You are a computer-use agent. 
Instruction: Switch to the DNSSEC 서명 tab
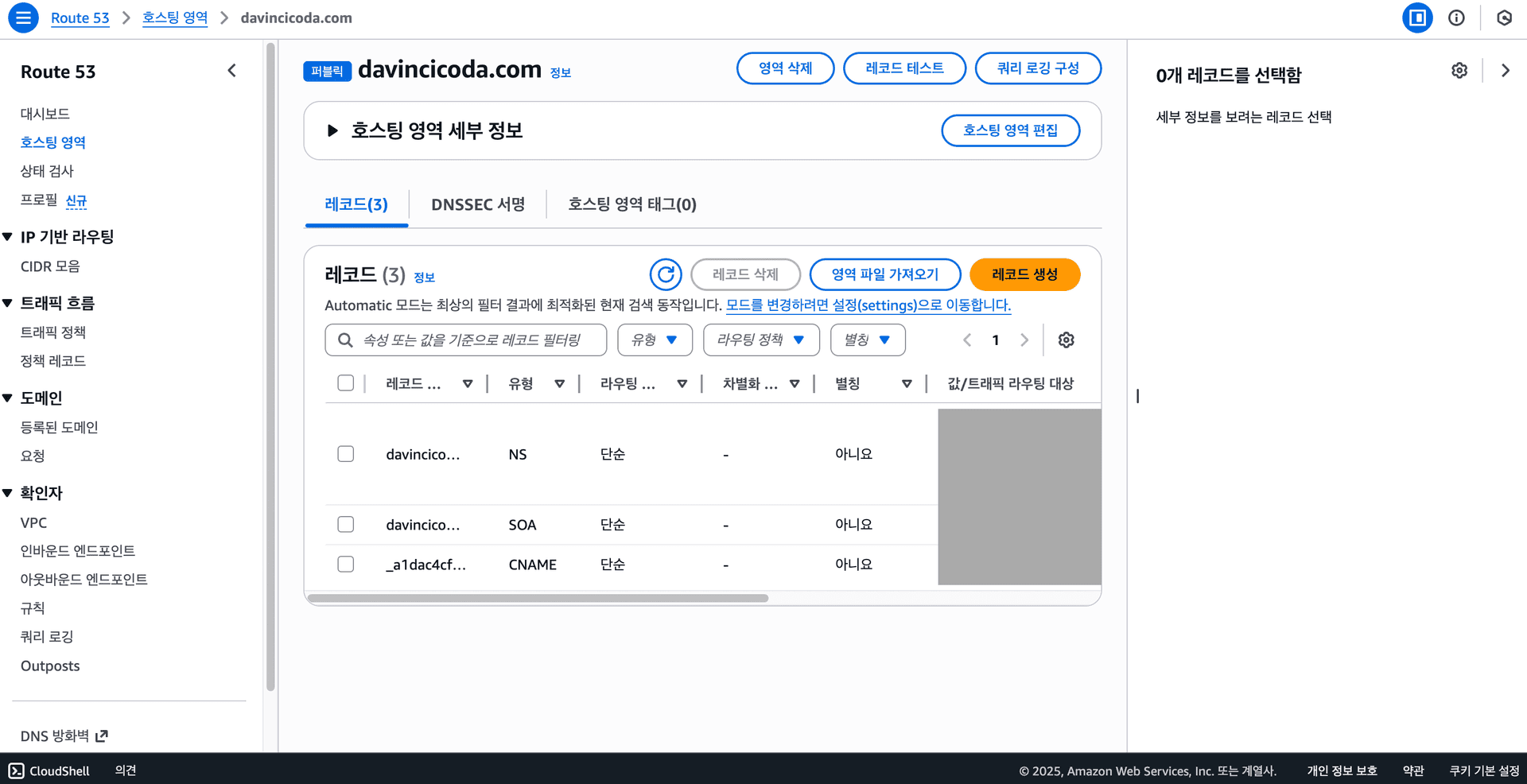point(477,204)
